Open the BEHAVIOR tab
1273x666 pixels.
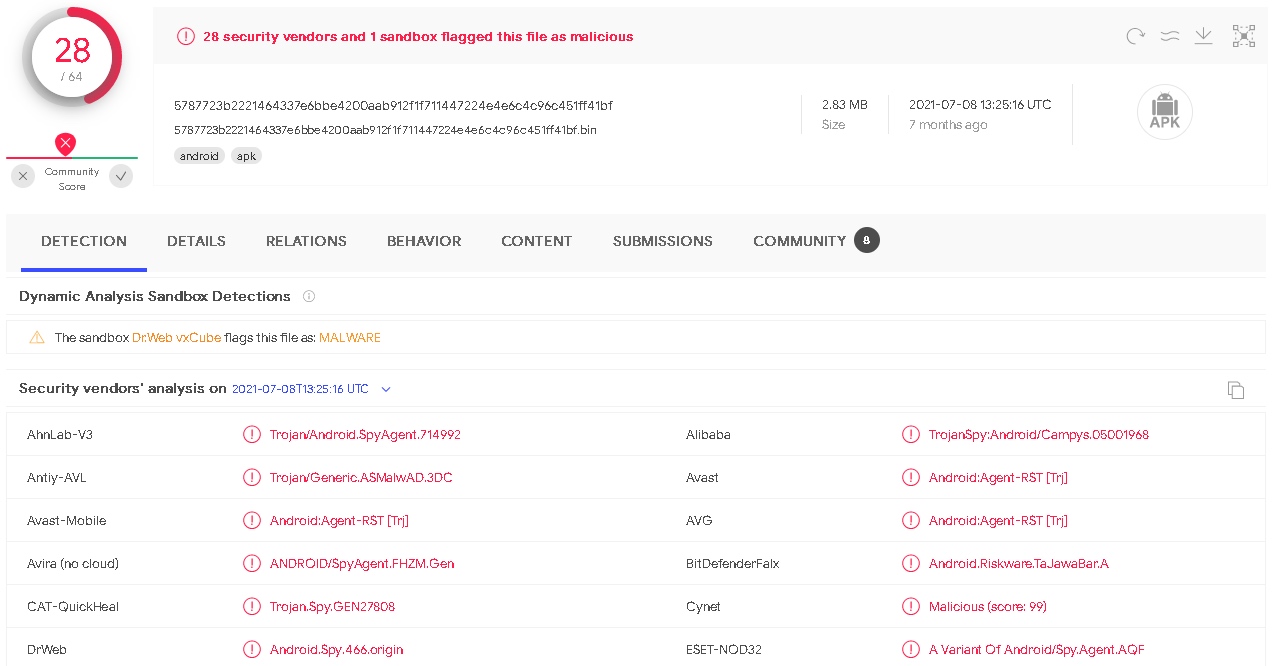424,241
